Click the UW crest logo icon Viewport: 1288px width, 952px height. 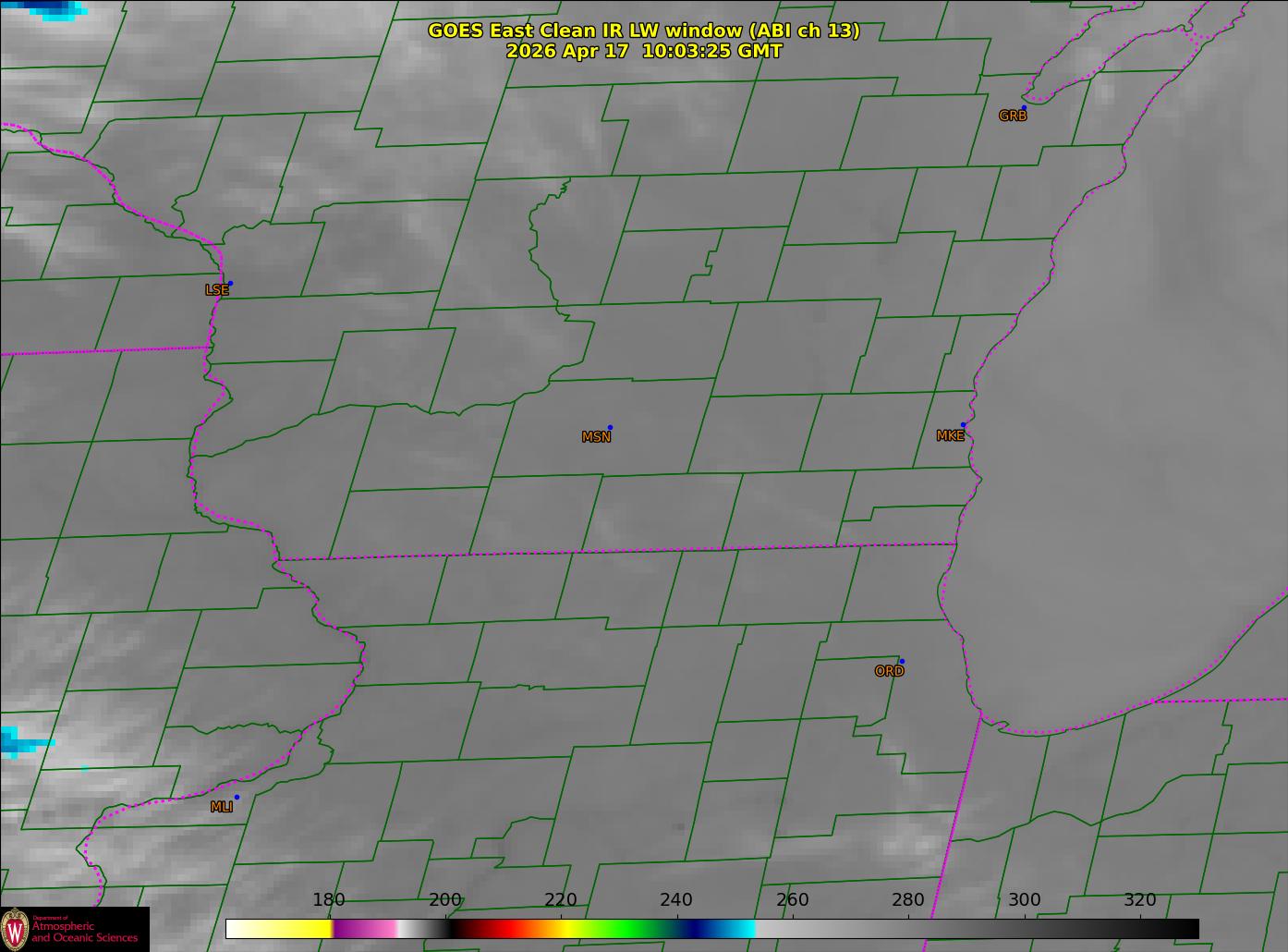[15, 929]
